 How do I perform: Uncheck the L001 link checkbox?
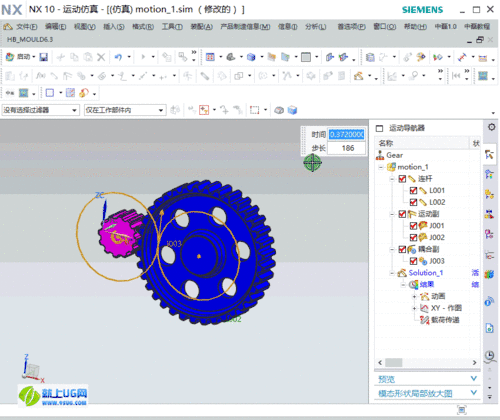(x=413, y=190)
